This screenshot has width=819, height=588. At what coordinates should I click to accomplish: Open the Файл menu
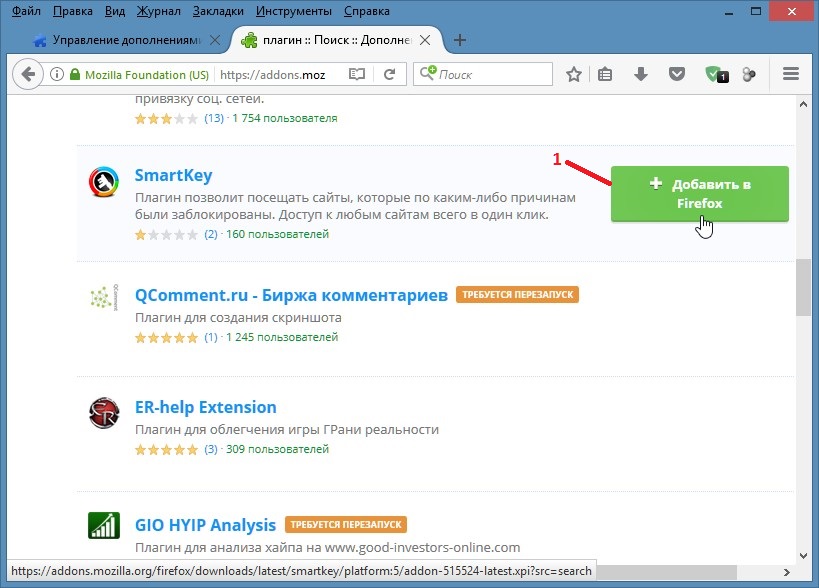pos(26,11)
